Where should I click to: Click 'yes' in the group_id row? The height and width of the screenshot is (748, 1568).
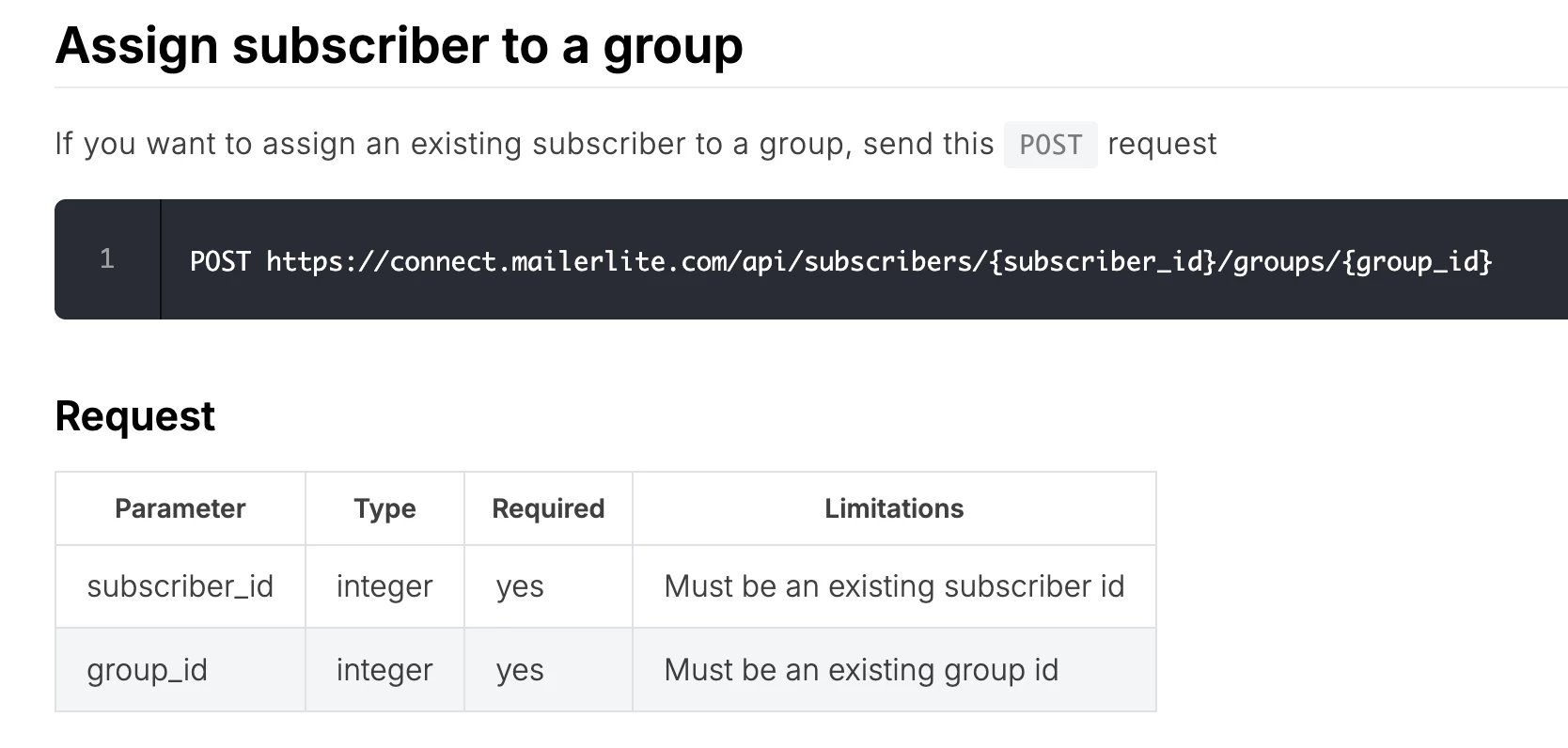pyautogui.click(x=520, y=670)
